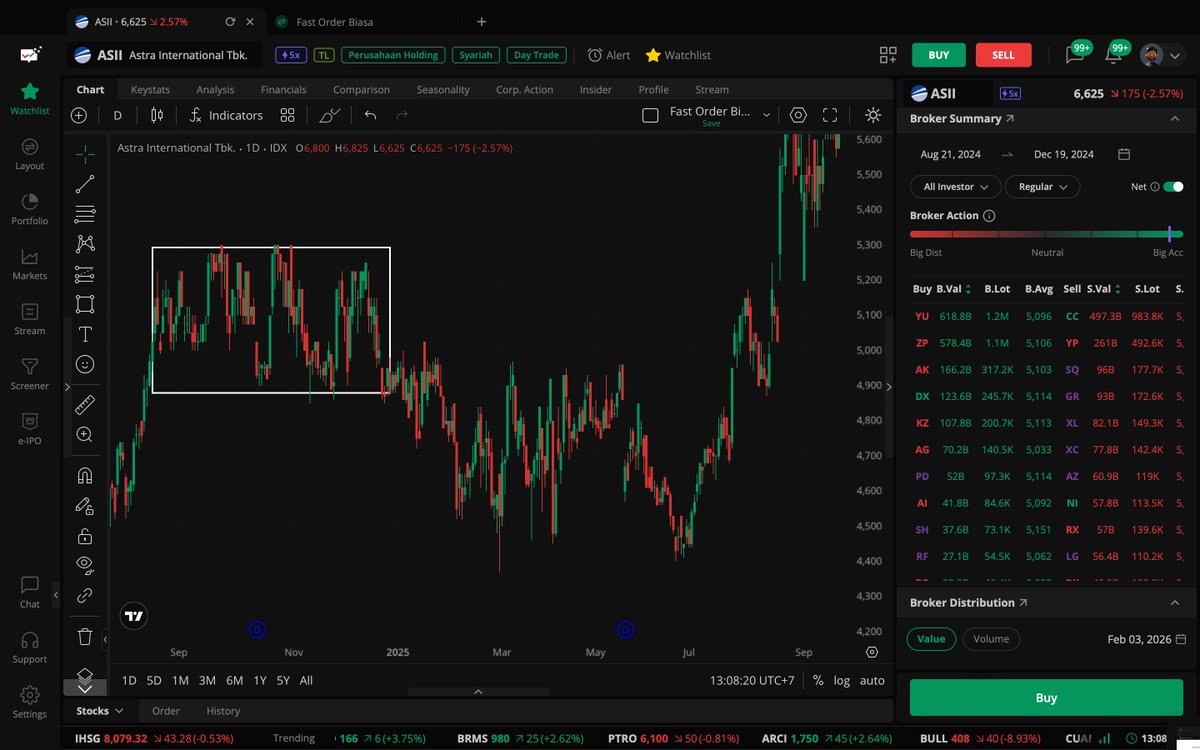Toggle hide all drawings eye icon

point(85,565)
